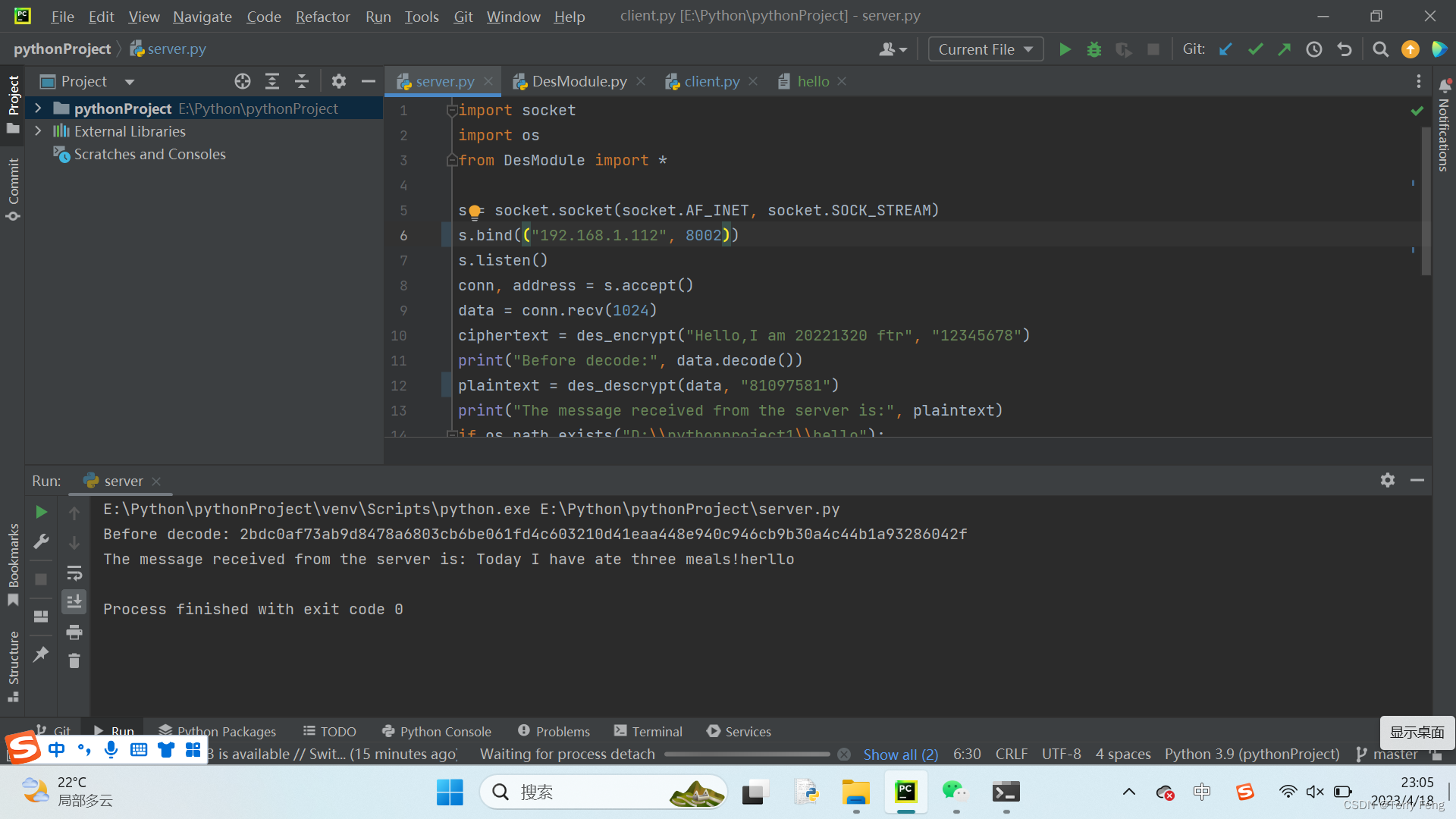Click the Scroll up icon in Run output
This screenshot has width=1456, height=819.
(75, 512)
